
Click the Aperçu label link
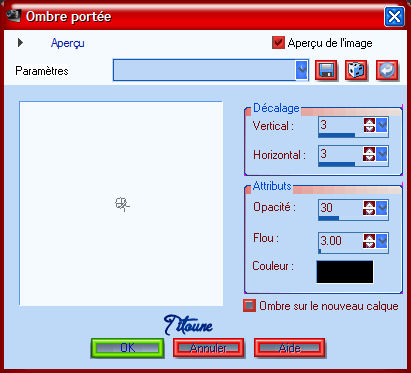68,43
